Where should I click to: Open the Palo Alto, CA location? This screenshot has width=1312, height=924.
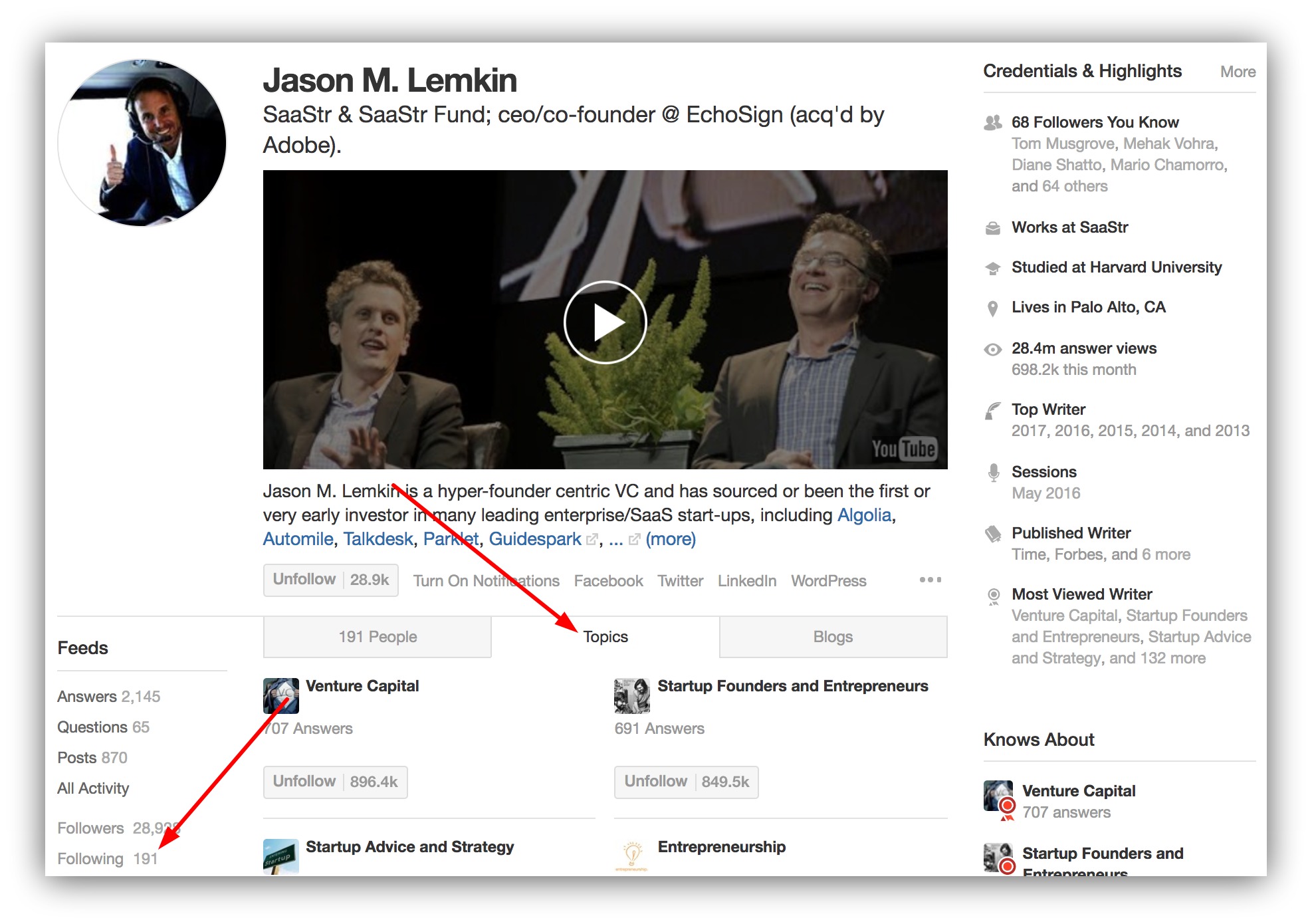pos(1118,307)
